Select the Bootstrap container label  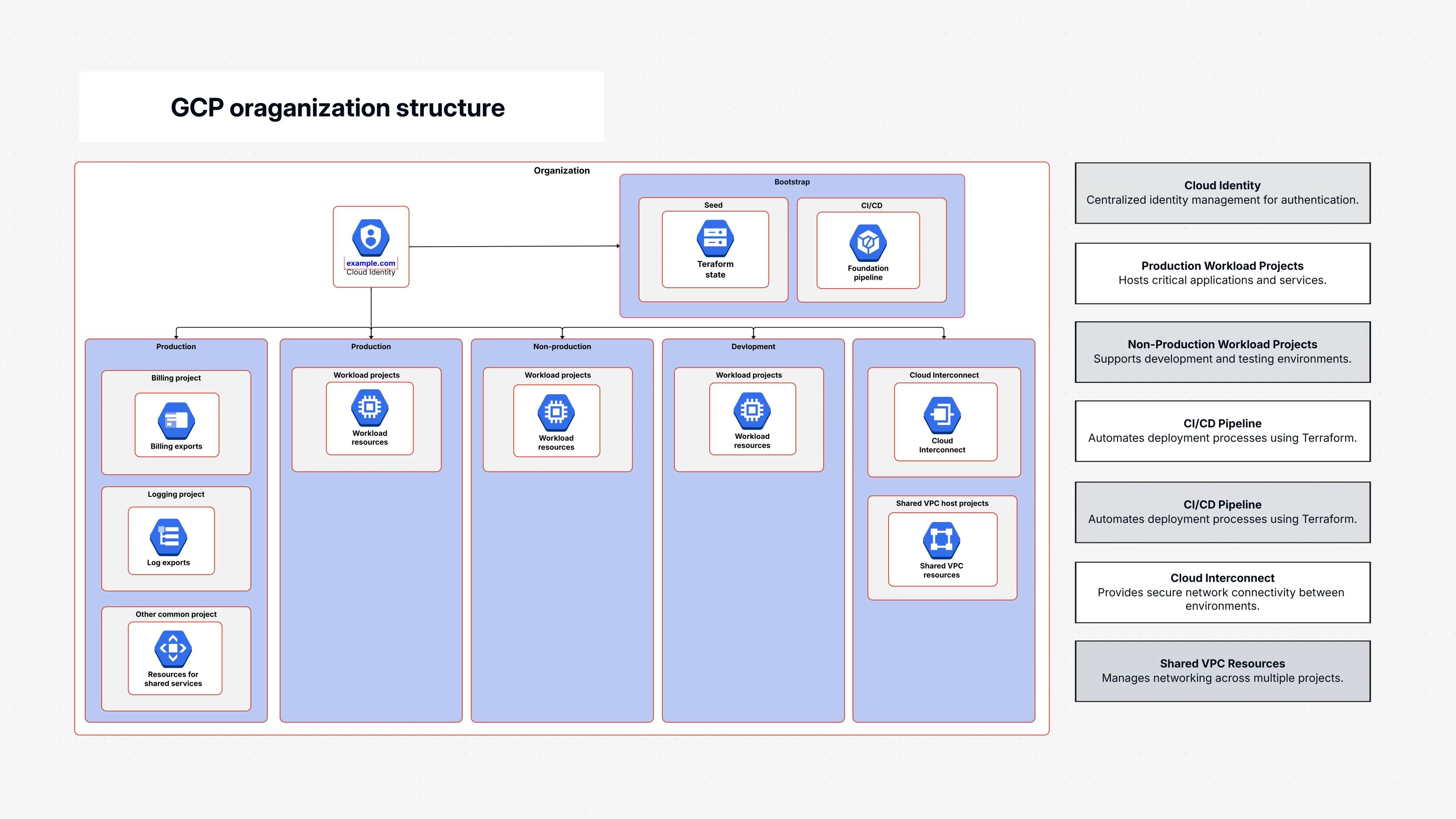pos(791,182)
